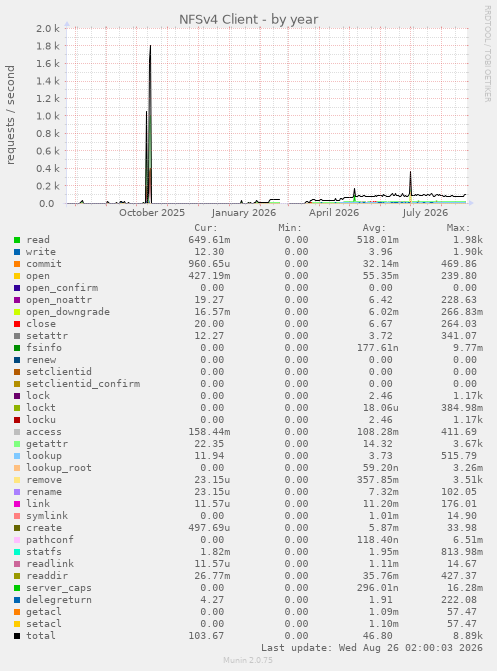
Task: Click the graph title NFSv4 Client - by year
Action: pyautogui.click(x=248, y=20)
